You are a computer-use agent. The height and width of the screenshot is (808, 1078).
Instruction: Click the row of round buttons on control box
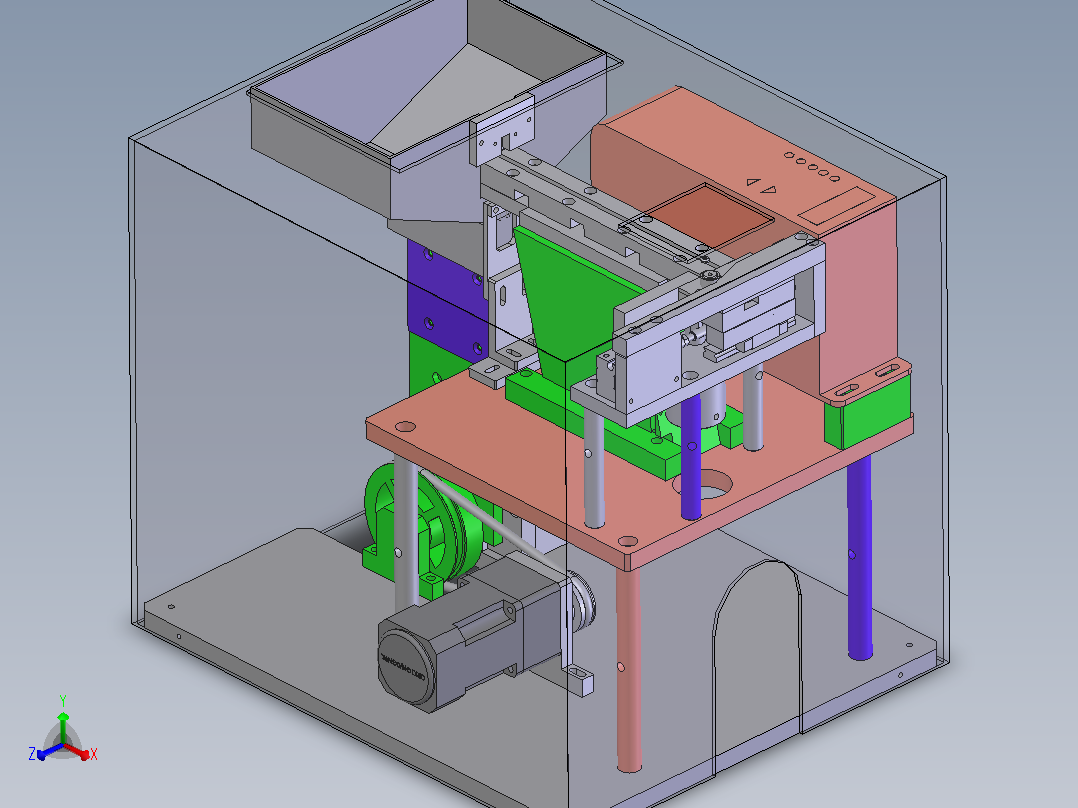[x=812, y=166]
